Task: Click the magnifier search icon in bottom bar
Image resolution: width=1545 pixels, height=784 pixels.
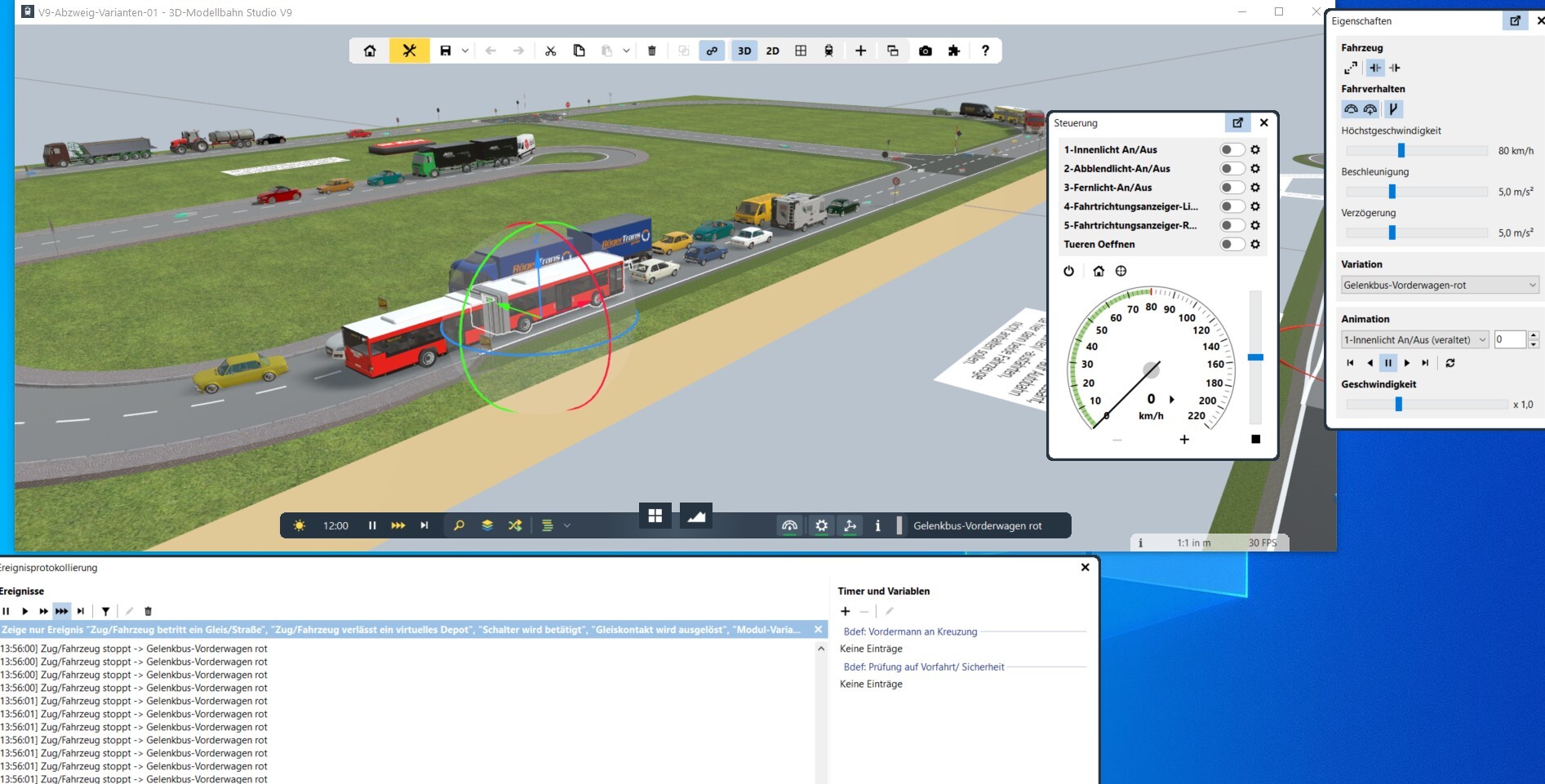Action: click(x=459, y=525)
